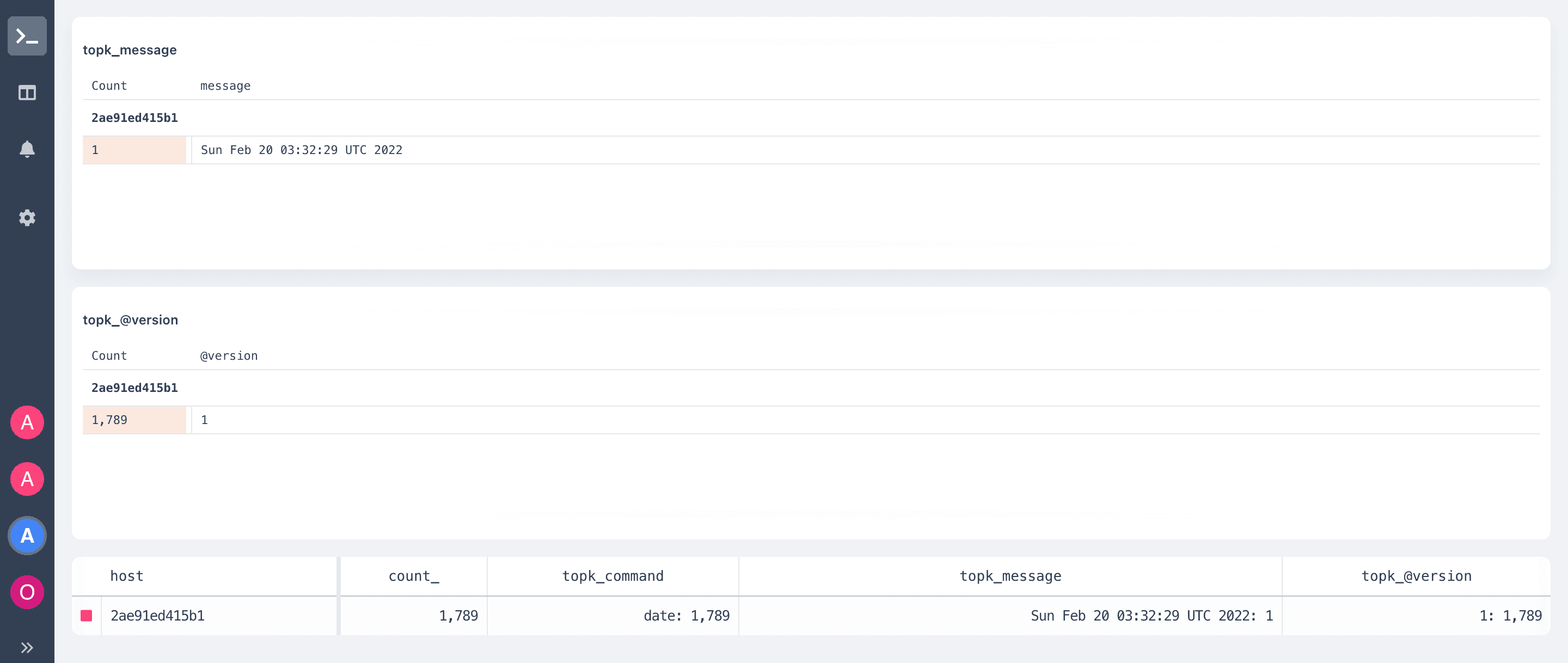Screen dimensions: 1568x663
Task: Select the first pink A avatar
Action: 27,422
